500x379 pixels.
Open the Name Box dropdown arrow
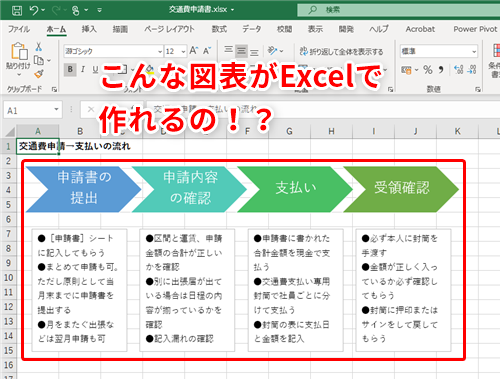point(56,109)
